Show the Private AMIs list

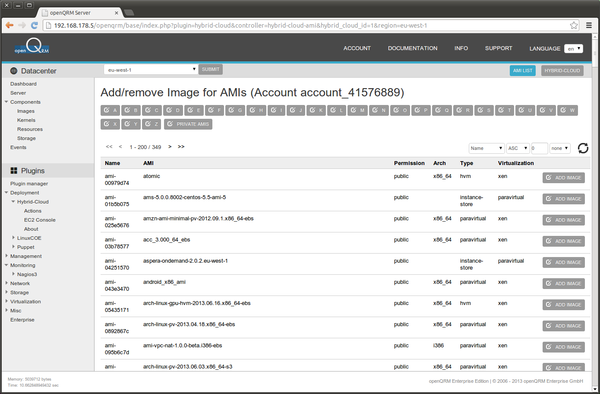click(x=188, y=124)
